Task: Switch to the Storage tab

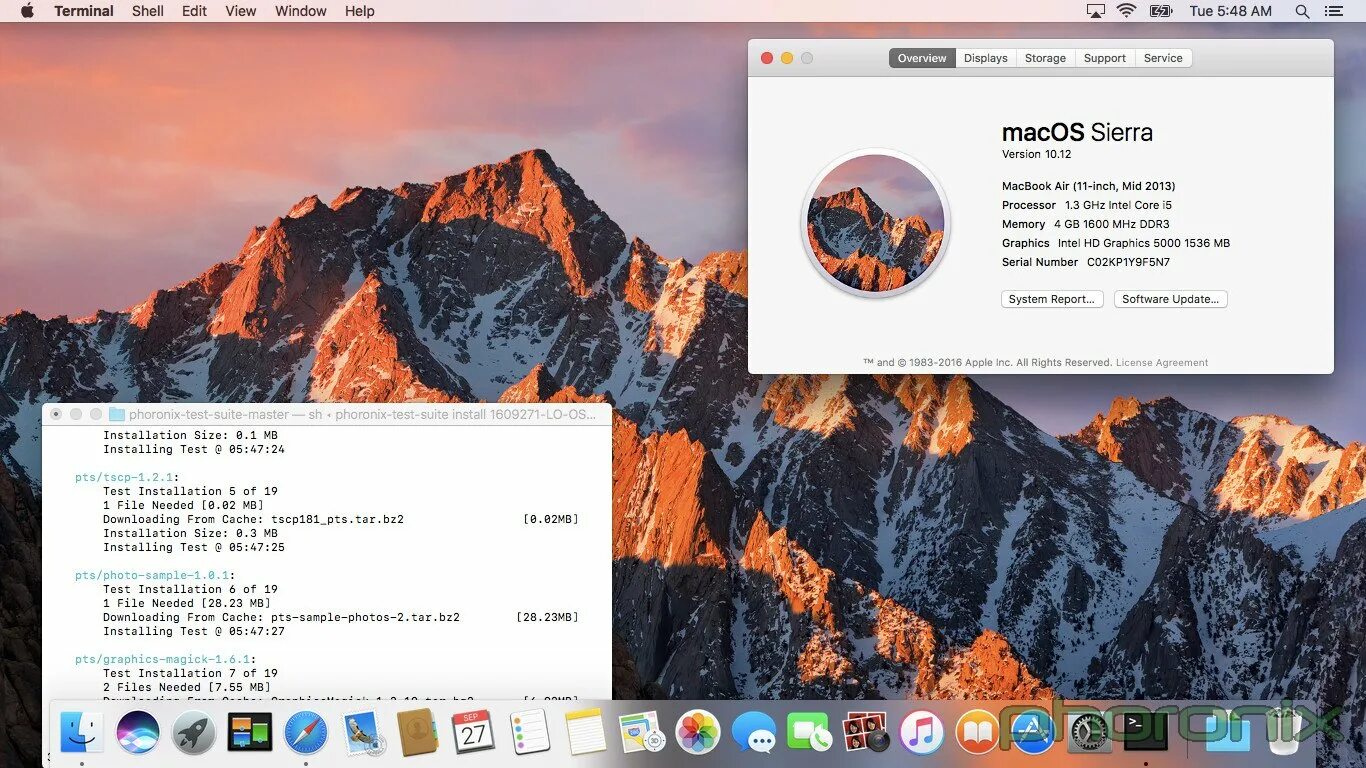Action: point(1045,58)
